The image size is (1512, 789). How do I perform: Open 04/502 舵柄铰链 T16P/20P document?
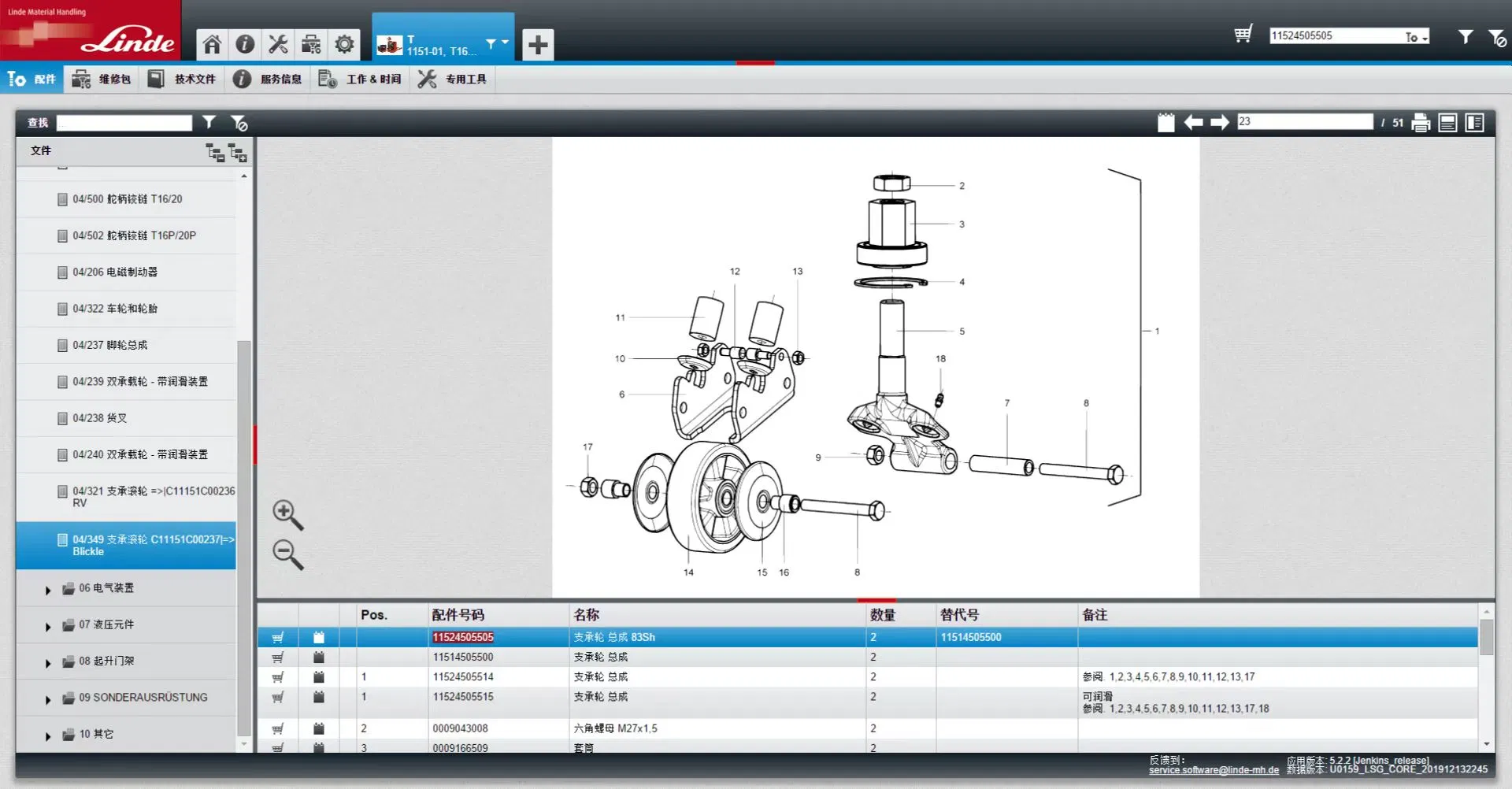(126, 235)
